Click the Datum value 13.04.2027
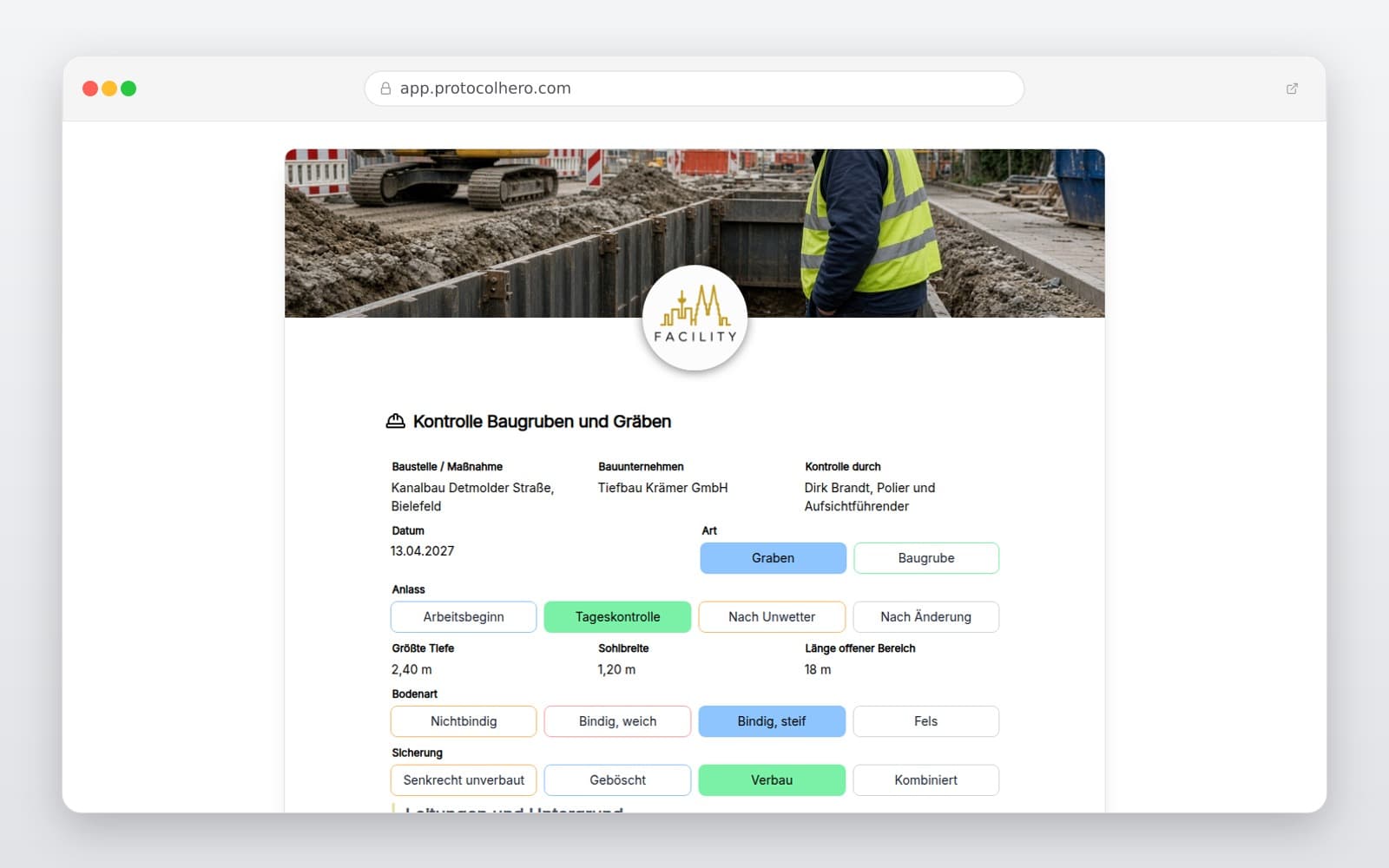 point(422,551)
